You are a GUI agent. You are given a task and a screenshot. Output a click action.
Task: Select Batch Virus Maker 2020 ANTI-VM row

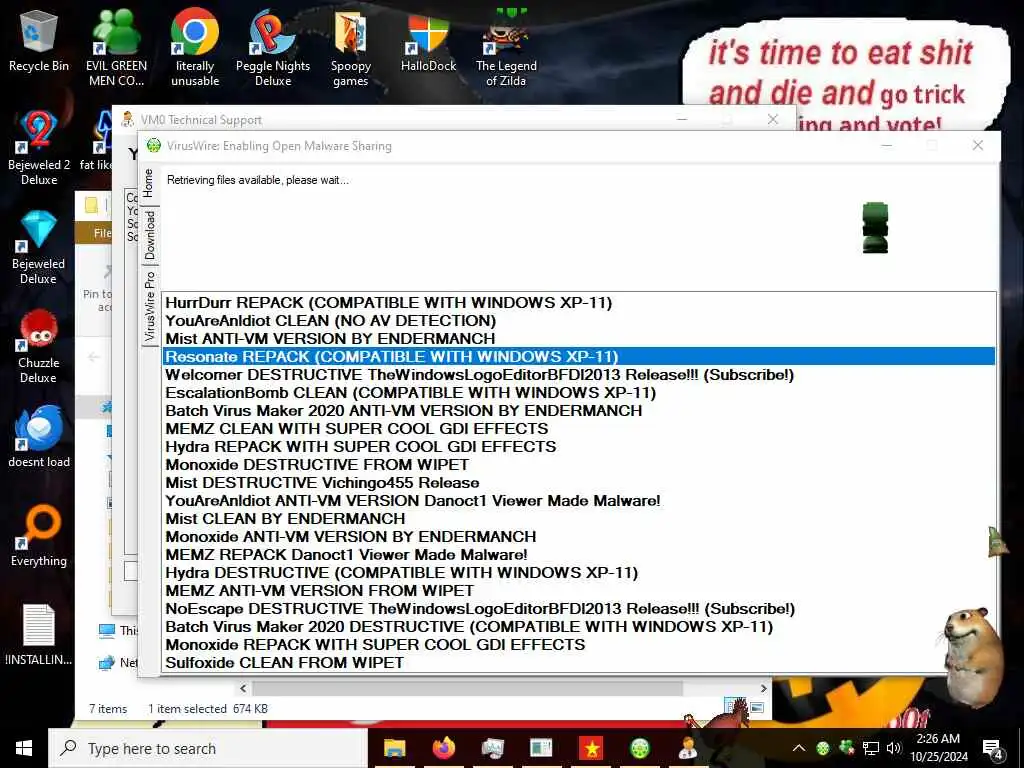578,411
